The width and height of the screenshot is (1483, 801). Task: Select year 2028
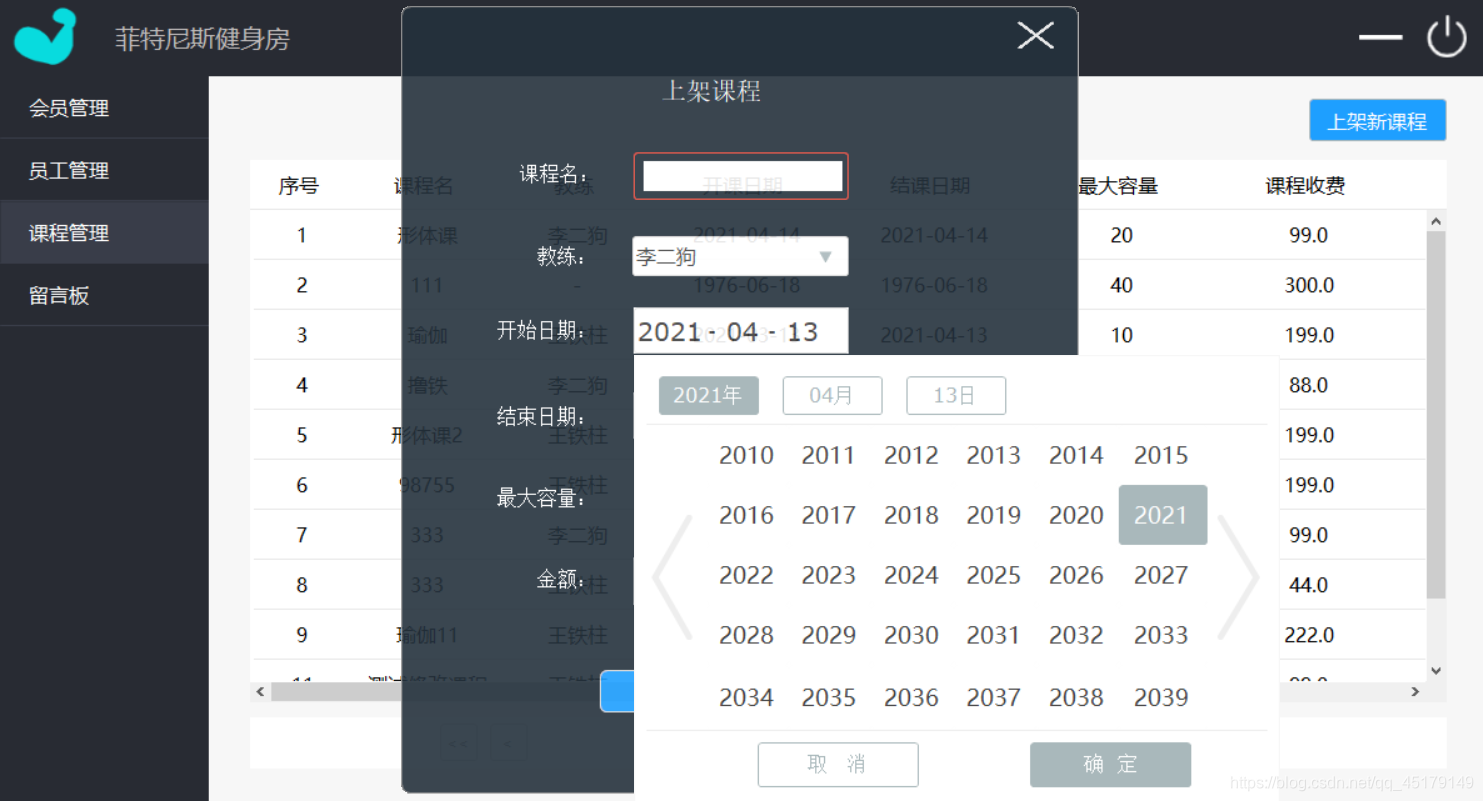tap(746, 635)
